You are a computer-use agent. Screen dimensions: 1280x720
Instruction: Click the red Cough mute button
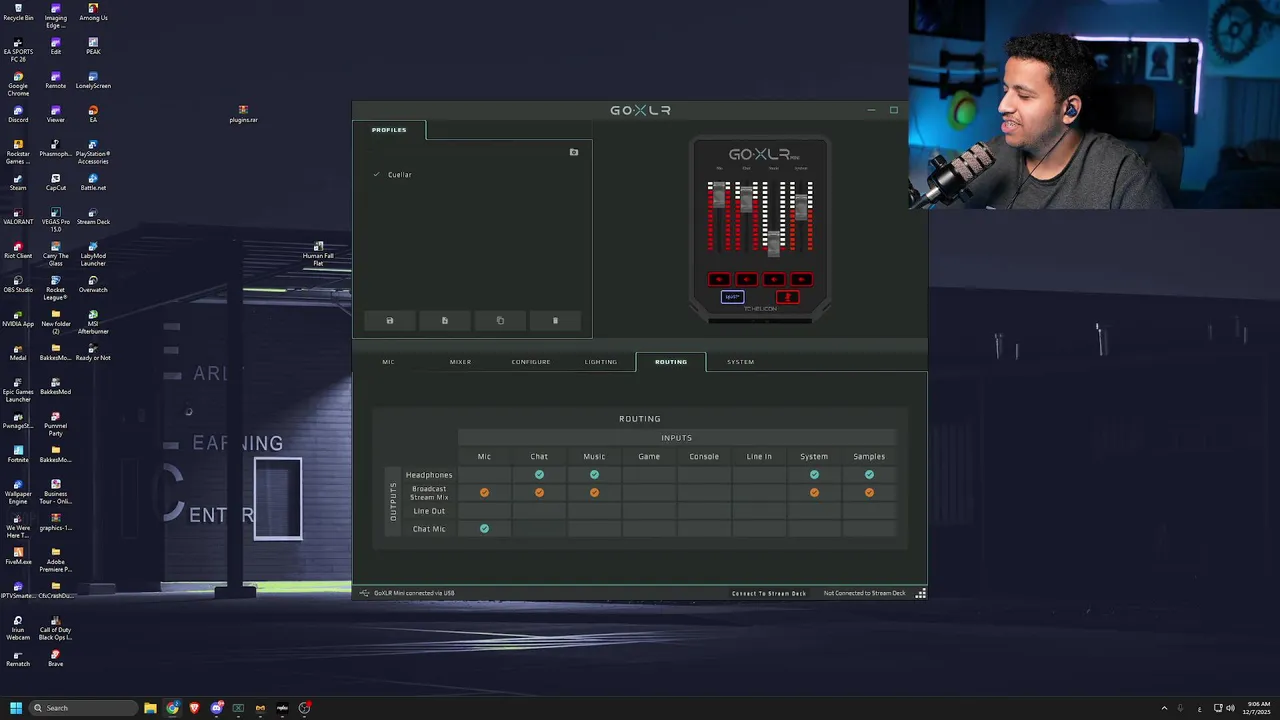[x=788, y=297]
